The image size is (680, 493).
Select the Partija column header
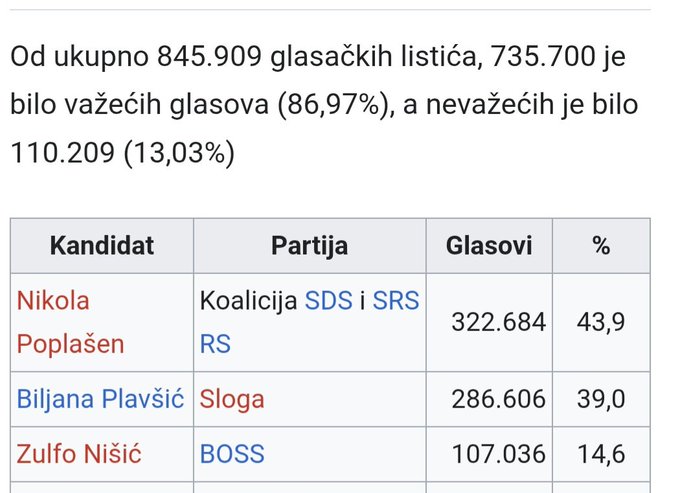coord(309,245)
